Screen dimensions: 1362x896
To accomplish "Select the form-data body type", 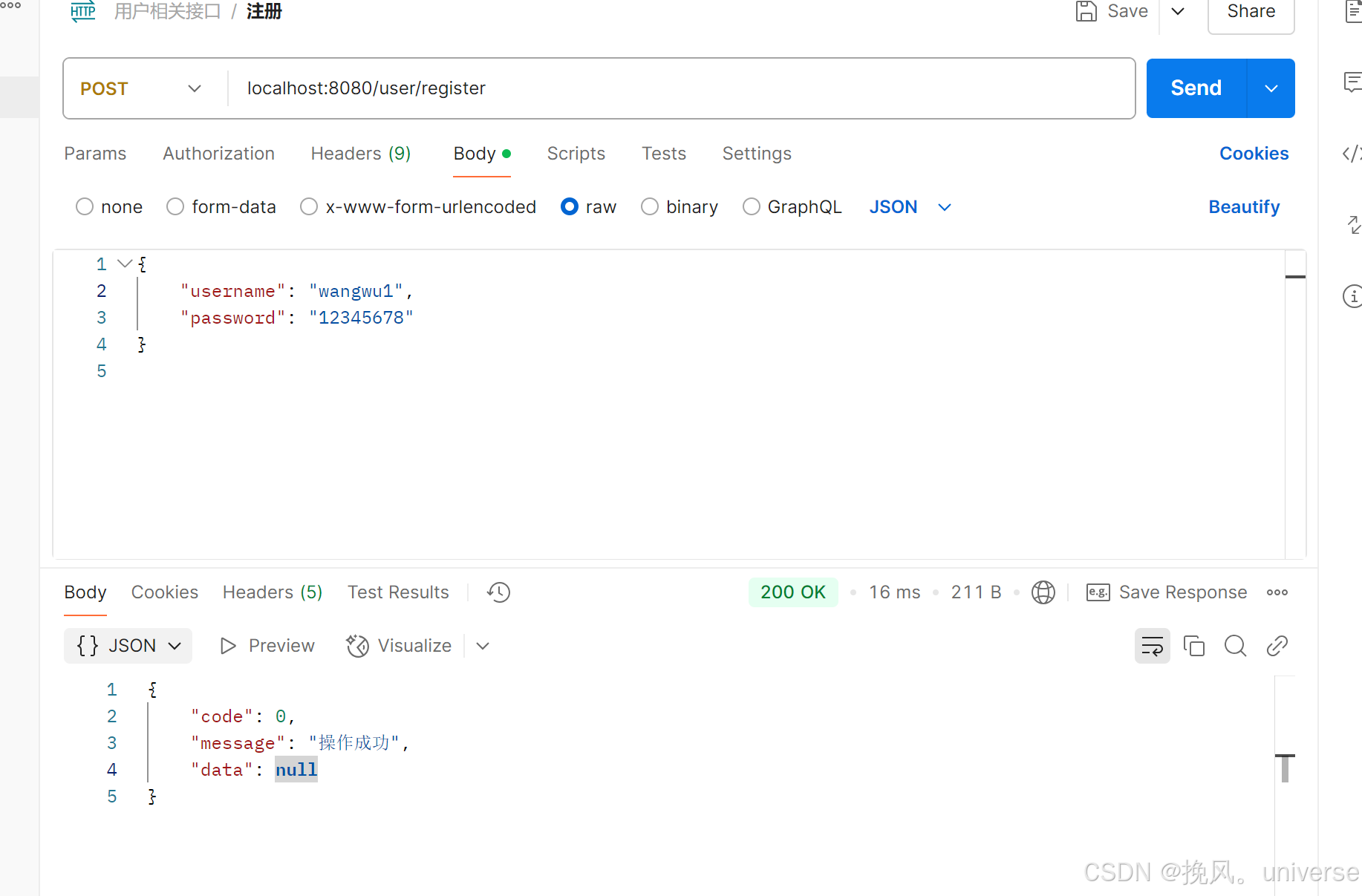I will pyautogui.click(x=175, y=206).
